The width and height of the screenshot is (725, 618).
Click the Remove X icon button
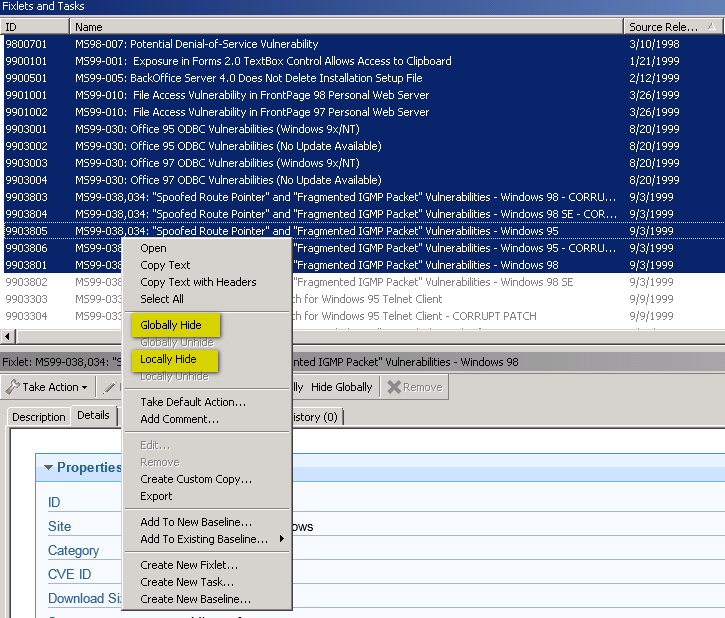click(415, 387)
